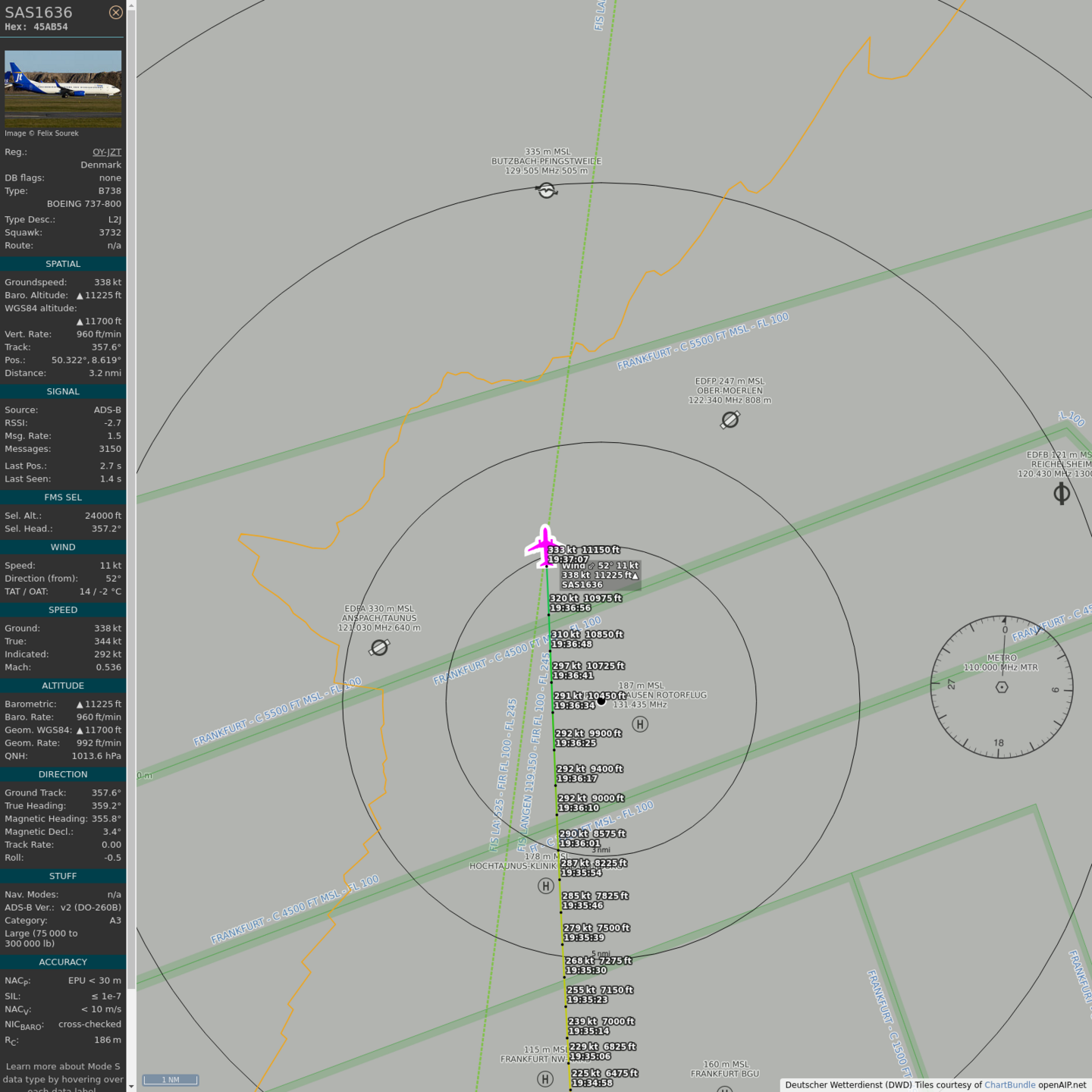Viewport: 1092px width, 1092px height.
Task: Close the SAS1636 aircraft info panel
Action: [x=115, y=12]
